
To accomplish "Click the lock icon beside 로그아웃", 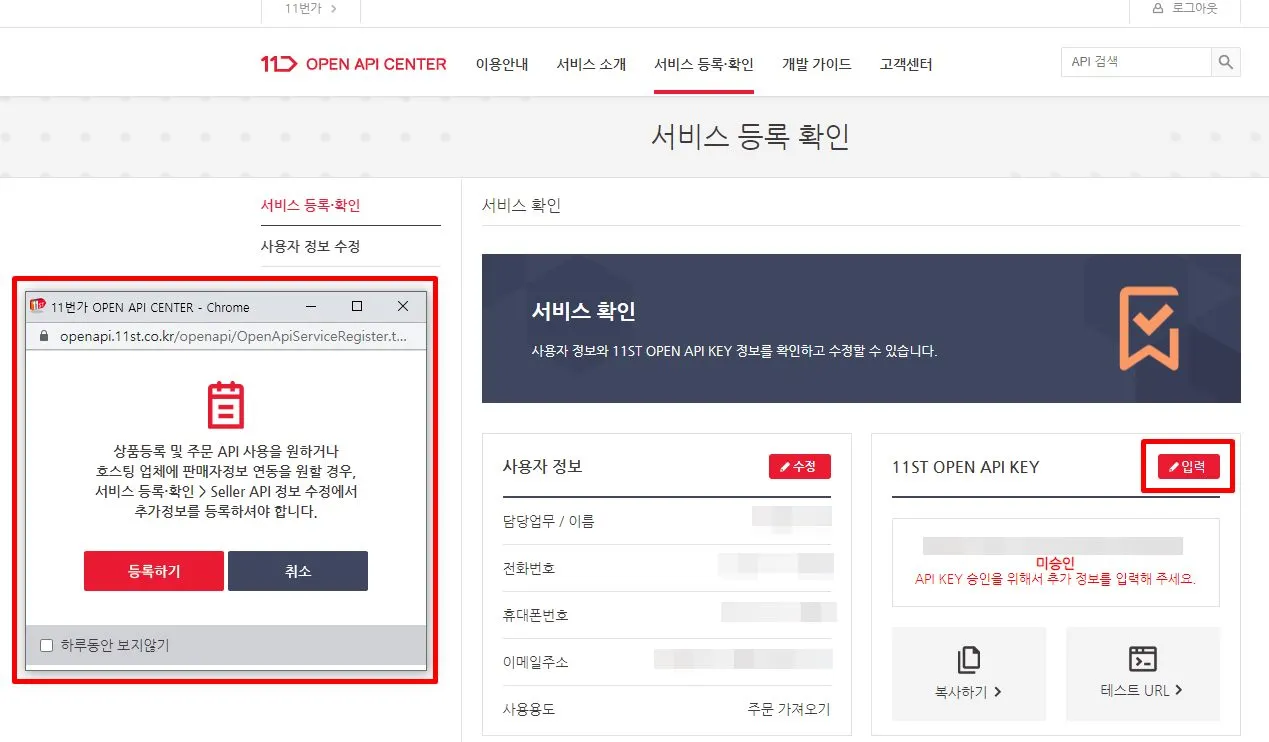I will 1158,8.
